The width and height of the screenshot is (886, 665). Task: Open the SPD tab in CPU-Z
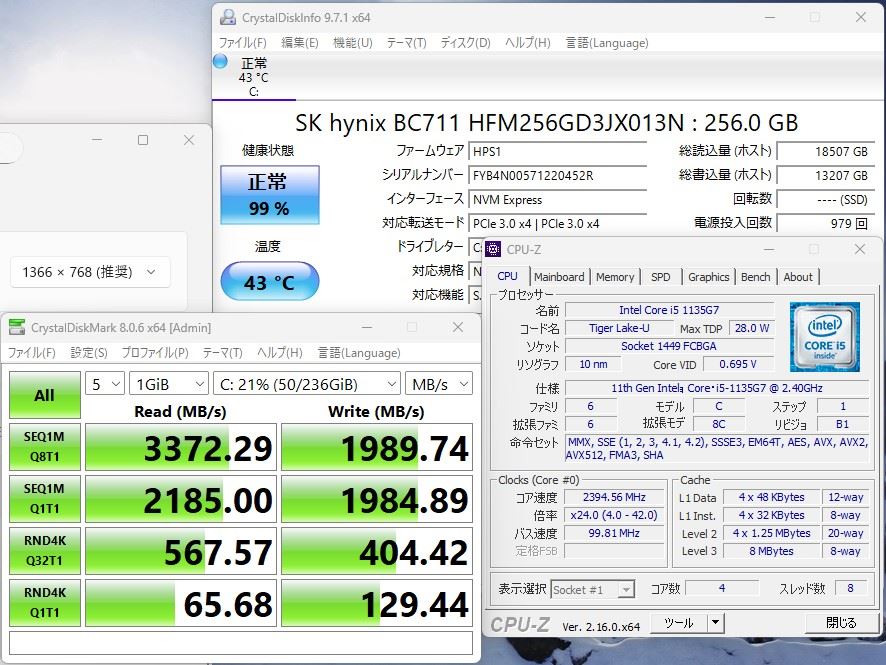click(660, 277)
